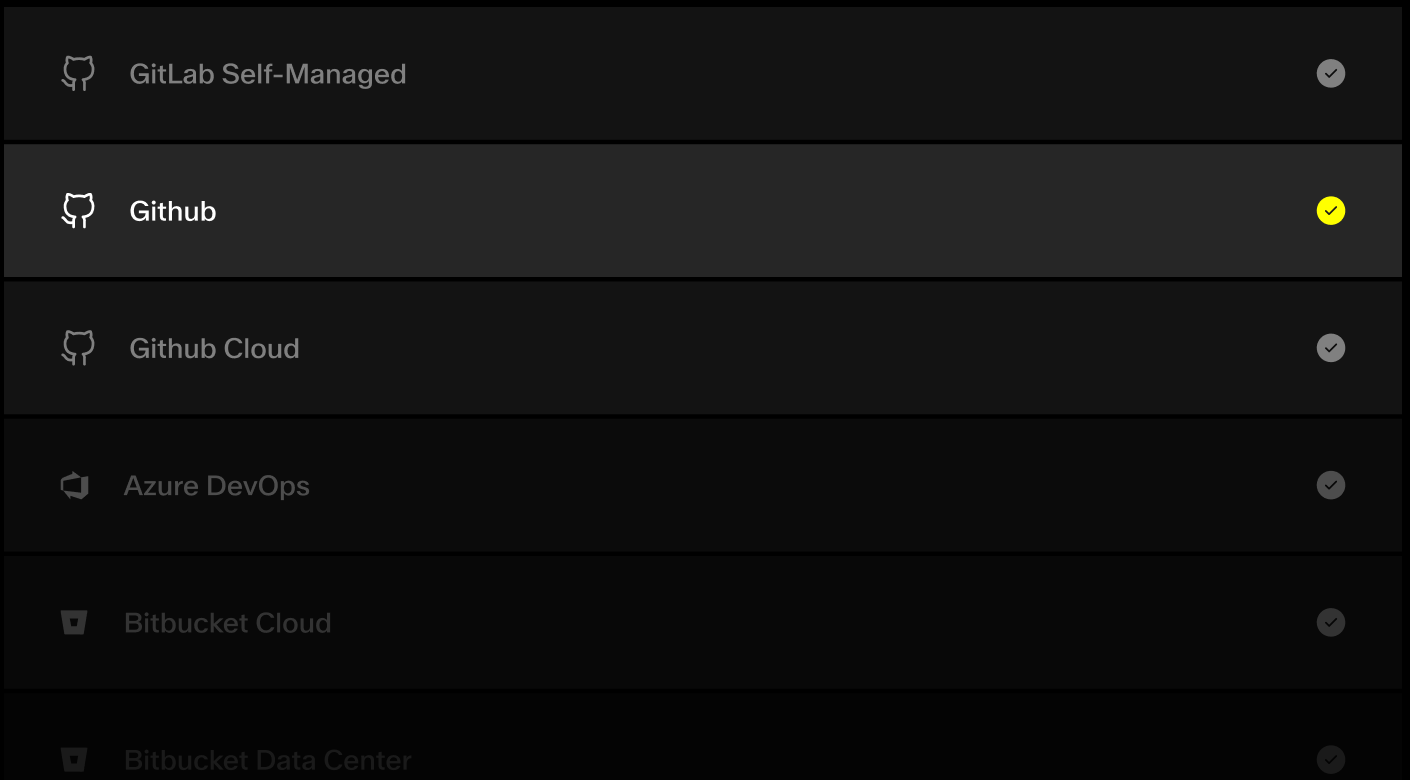This screenshot has width=1410, height=780.
Task: Click the icon beside the Github label
Action: click(x=78, y=211)
